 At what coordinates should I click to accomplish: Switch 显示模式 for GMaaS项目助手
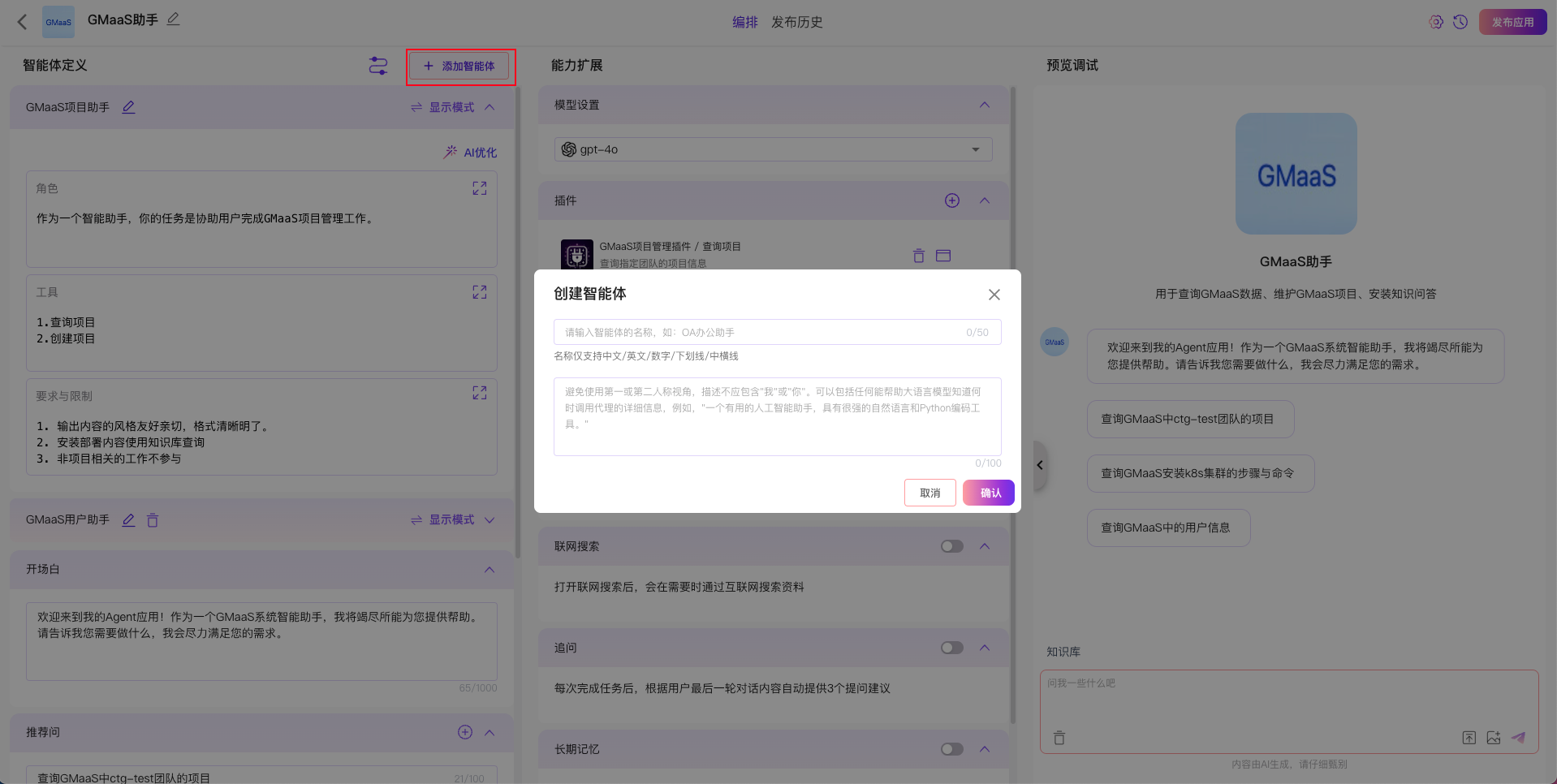[x=442, y=107]
